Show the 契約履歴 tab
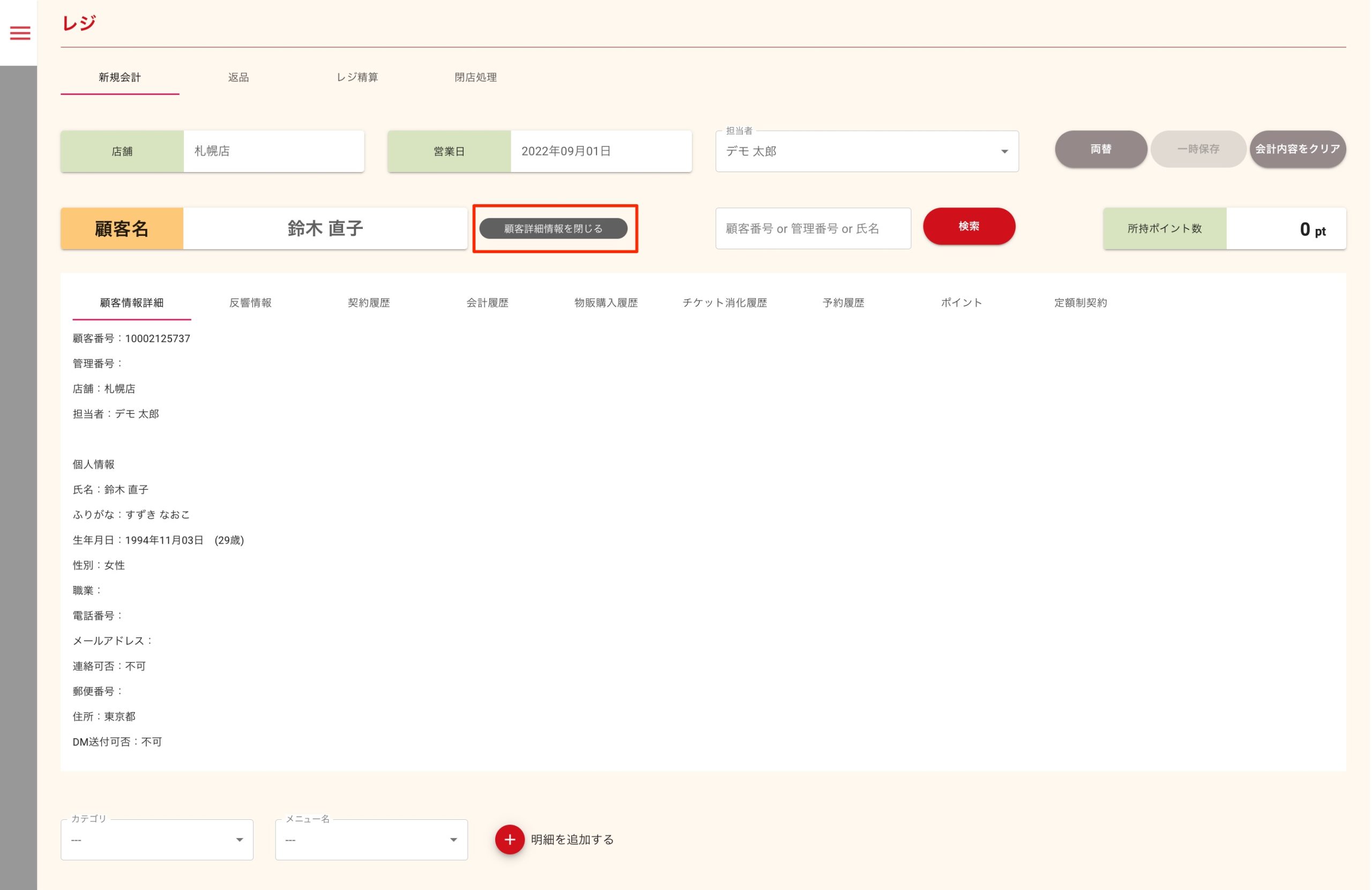1372x890 pixels. pos(369,303)
